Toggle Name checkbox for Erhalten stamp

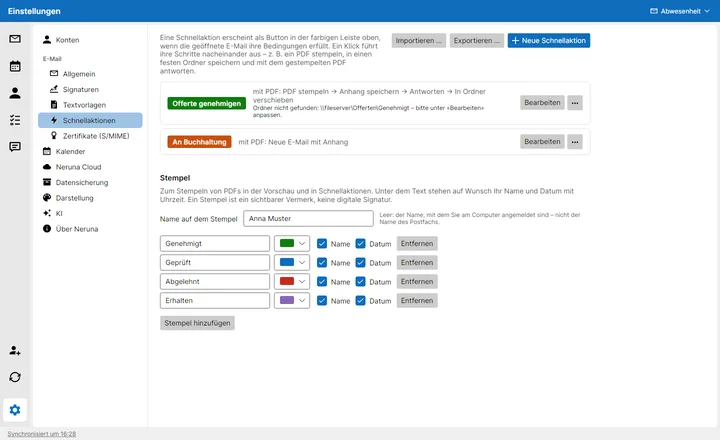click(x=322, y=300)
